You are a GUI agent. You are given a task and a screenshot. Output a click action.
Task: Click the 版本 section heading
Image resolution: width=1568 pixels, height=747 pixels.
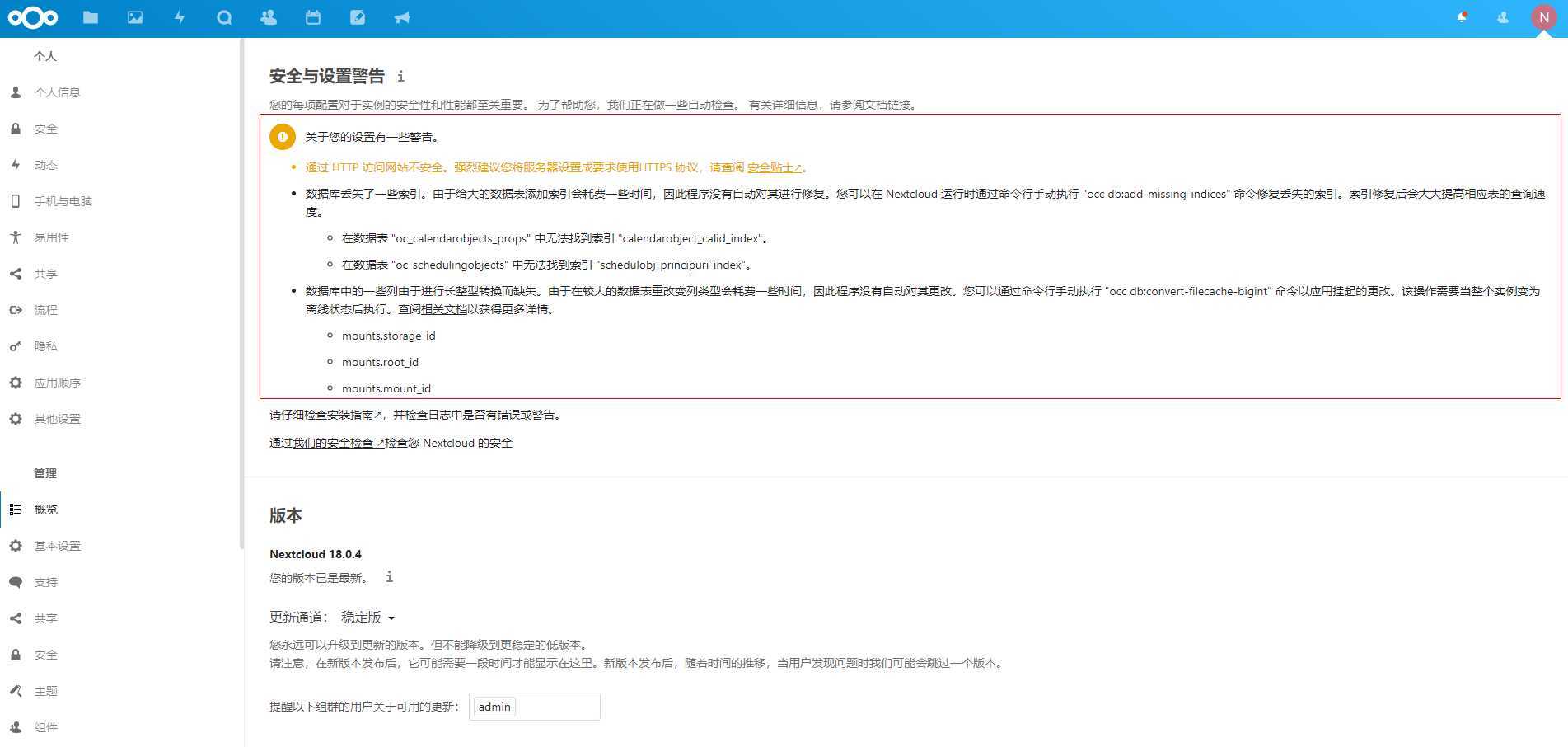[x=286, y=515]
